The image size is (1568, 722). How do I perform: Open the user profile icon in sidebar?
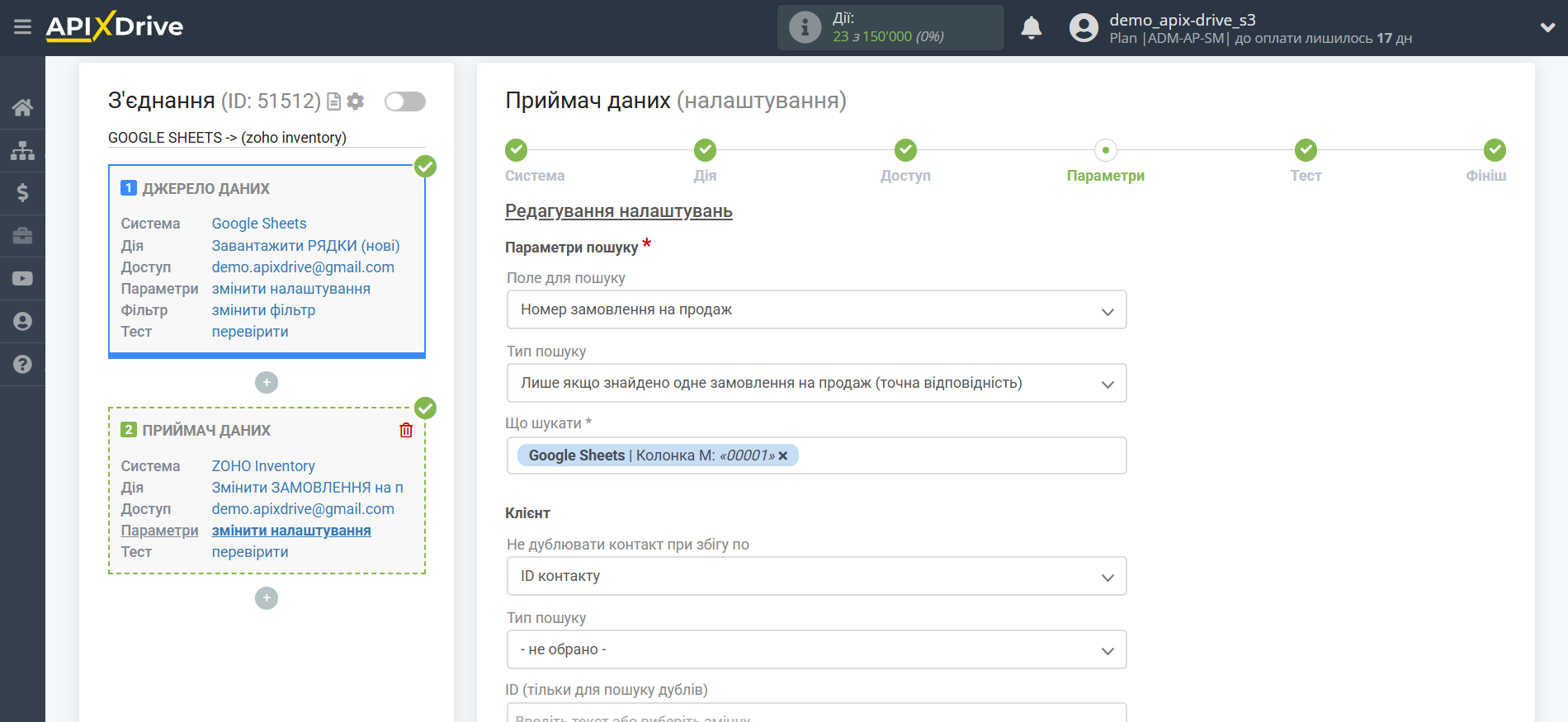(x=22, y=322)
